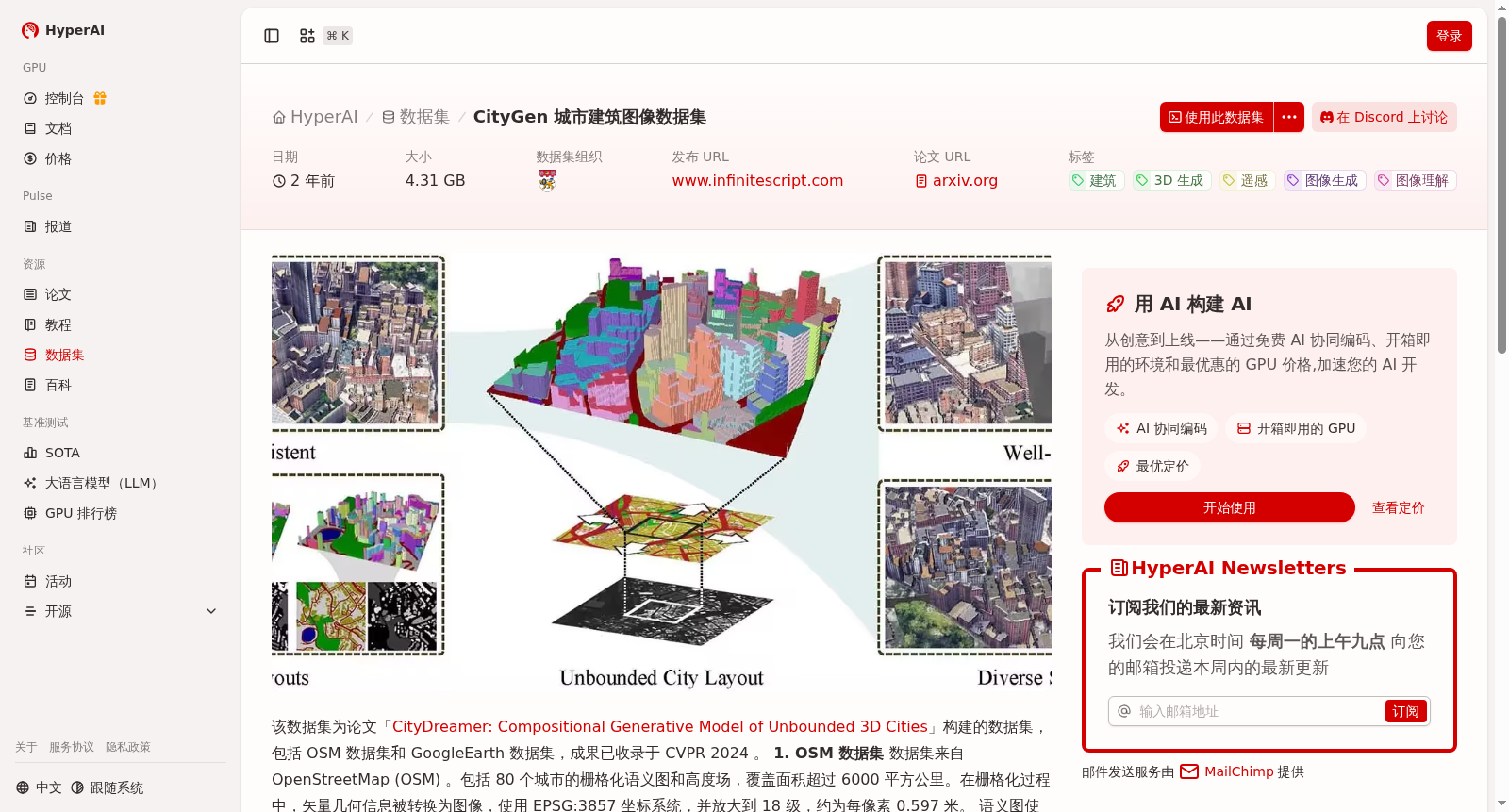Open the 隐私政策 footer link
1509x812 pixels.
(128, 747)
